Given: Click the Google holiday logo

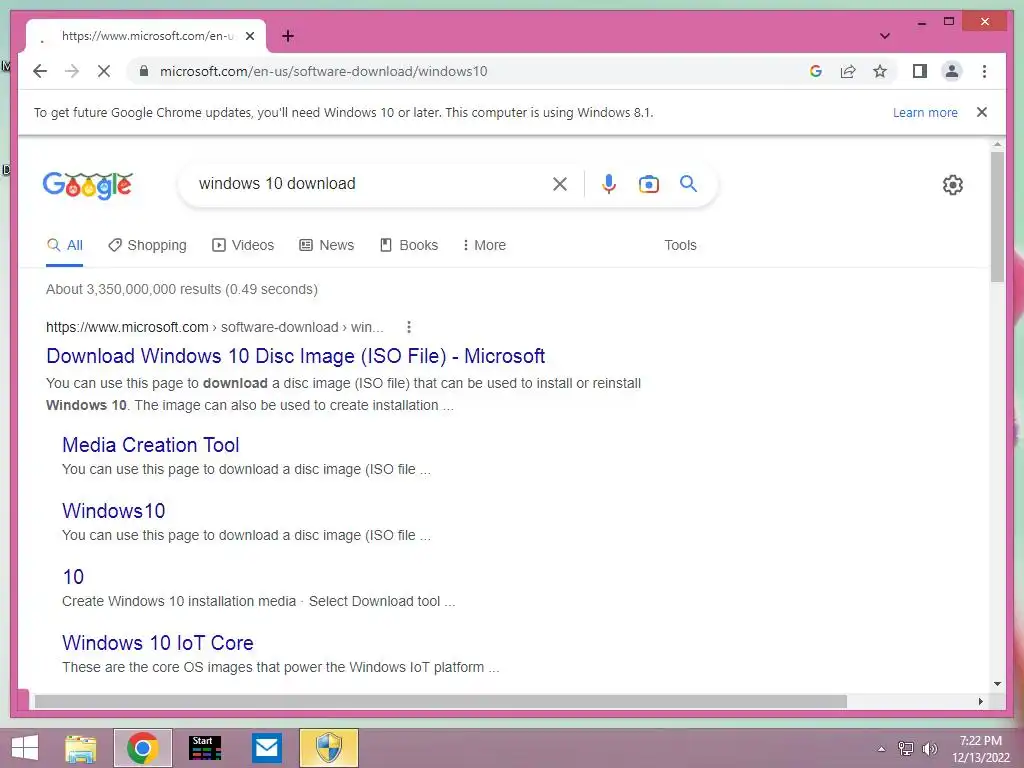Looking at the screenshot, I should 88,185.
